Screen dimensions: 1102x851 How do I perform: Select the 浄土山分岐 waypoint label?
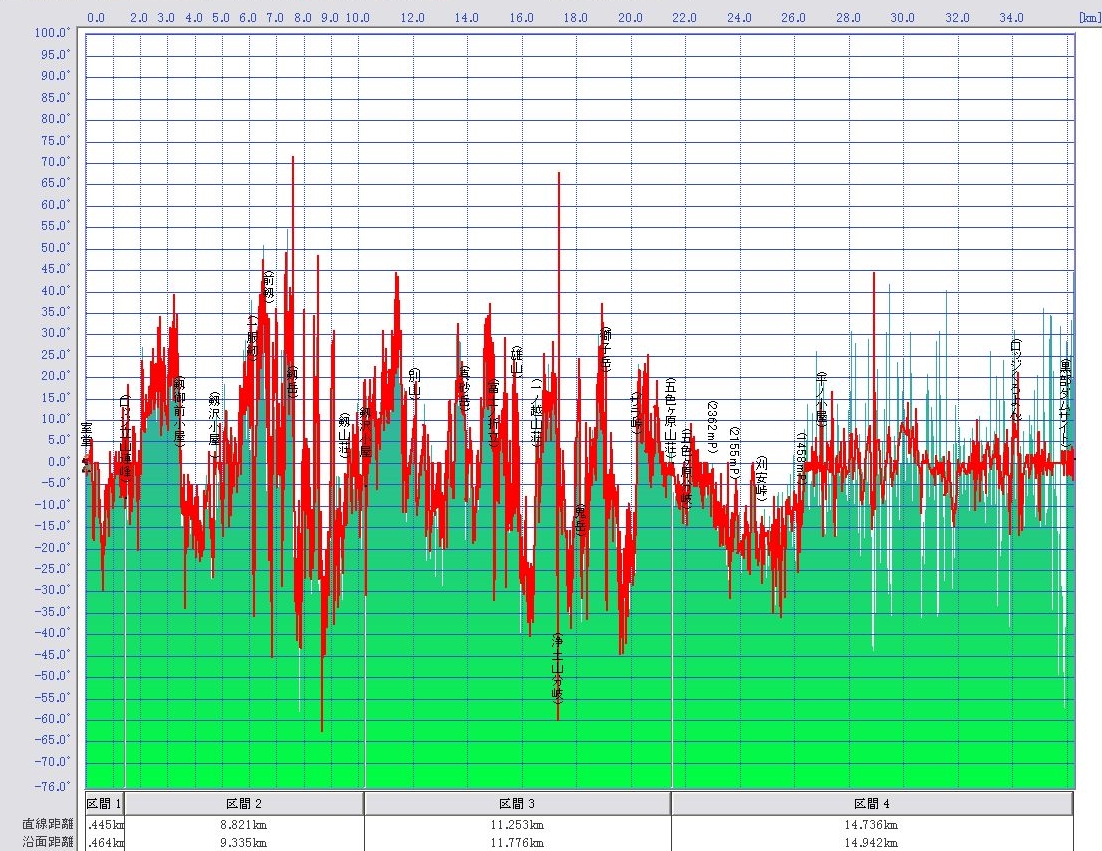coord(558,670)
